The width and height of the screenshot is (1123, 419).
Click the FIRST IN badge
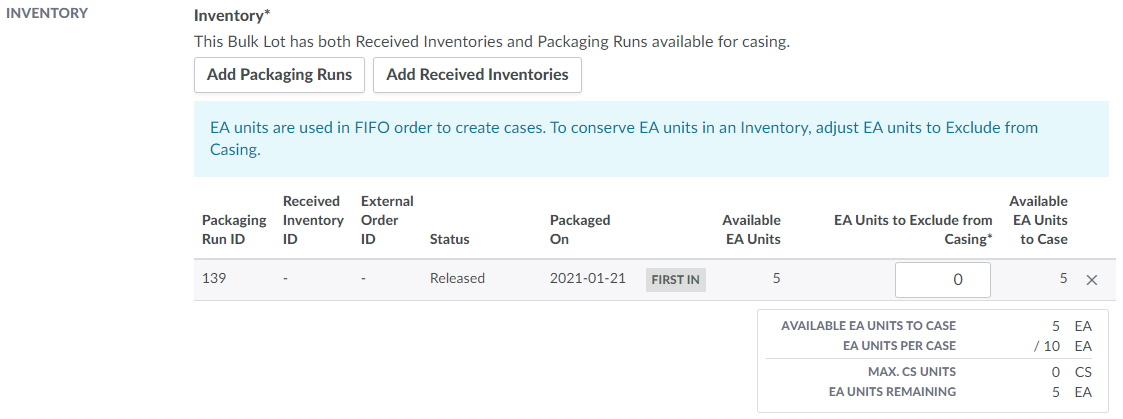(675, 280)
